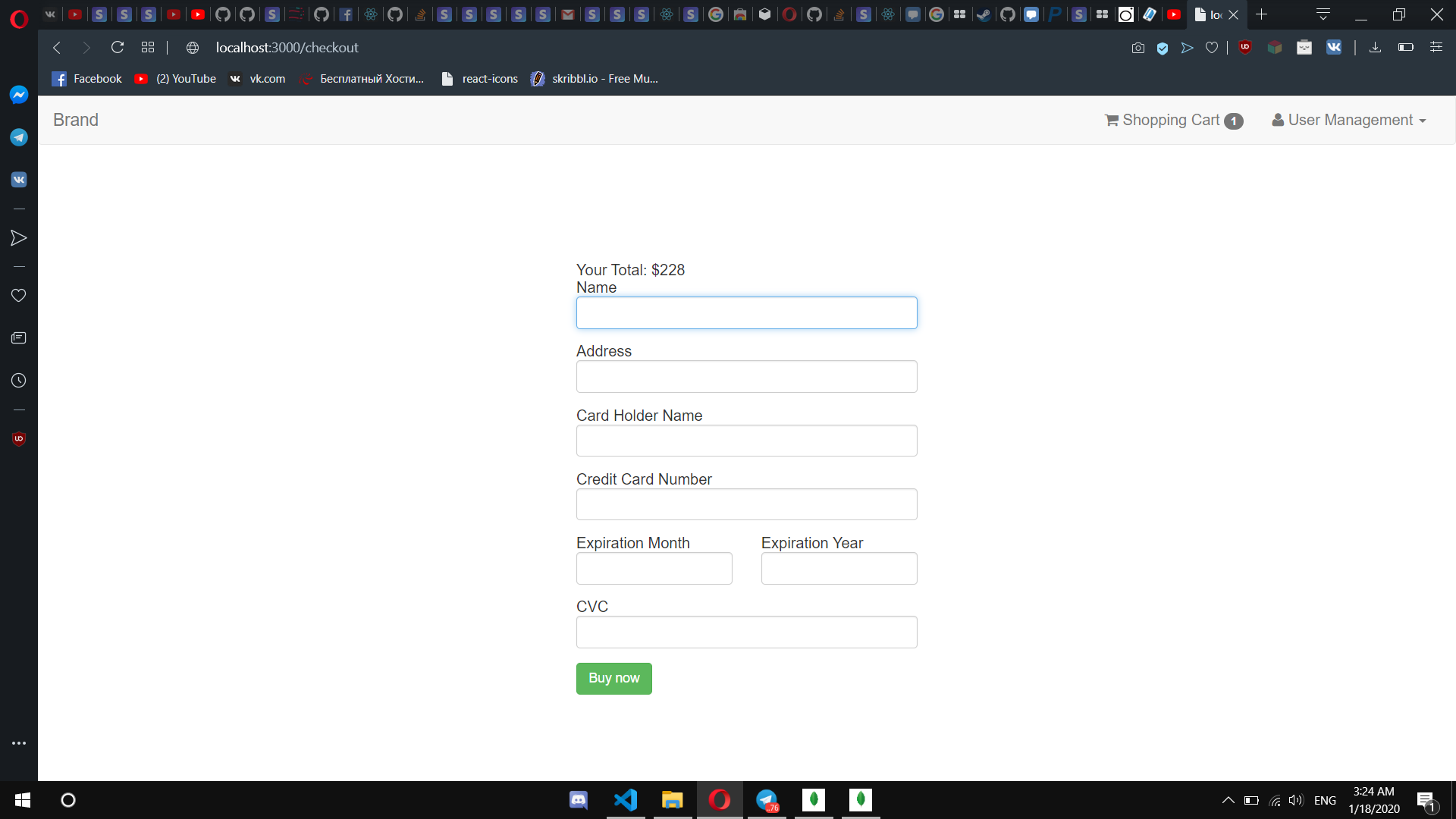1456x819 pixels.
Task: Open the Speed Dial start page
Action: click(x=148, y=48)
